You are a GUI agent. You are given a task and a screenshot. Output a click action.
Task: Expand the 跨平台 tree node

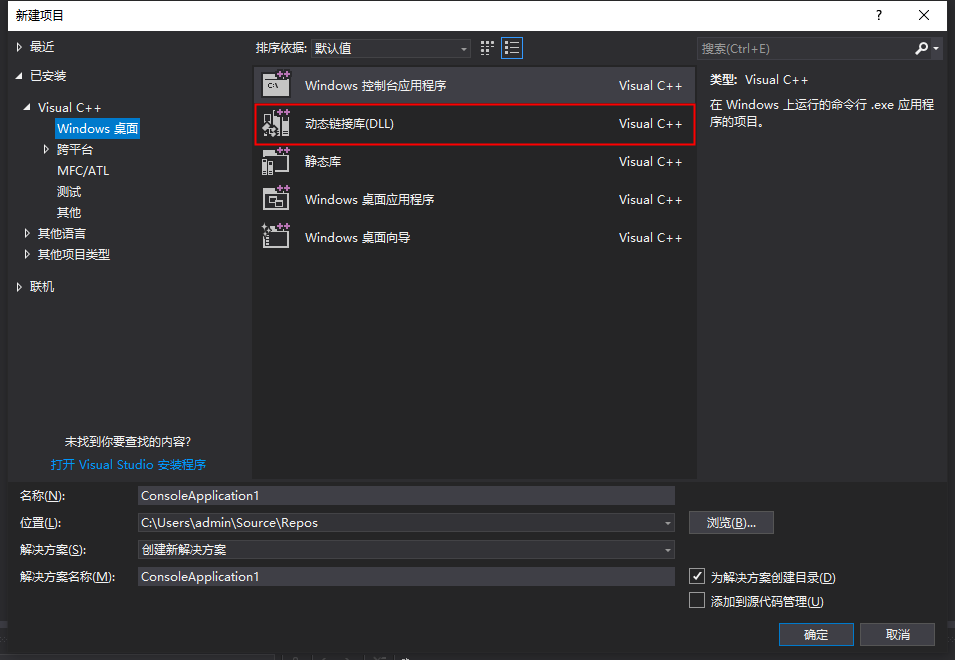(46, 149)
